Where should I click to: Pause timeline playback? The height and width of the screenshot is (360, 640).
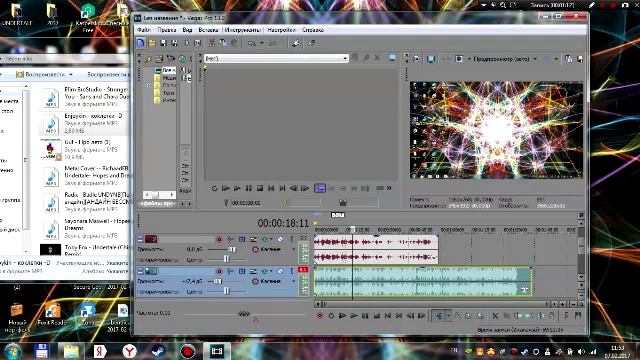point(365,316)
